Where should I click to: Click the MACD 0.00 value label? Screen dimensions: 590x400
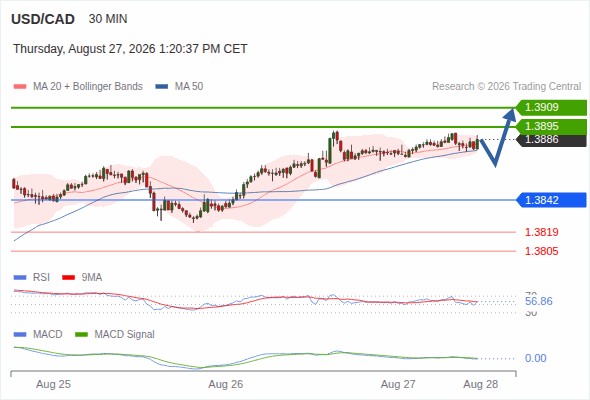coord(535,358)
